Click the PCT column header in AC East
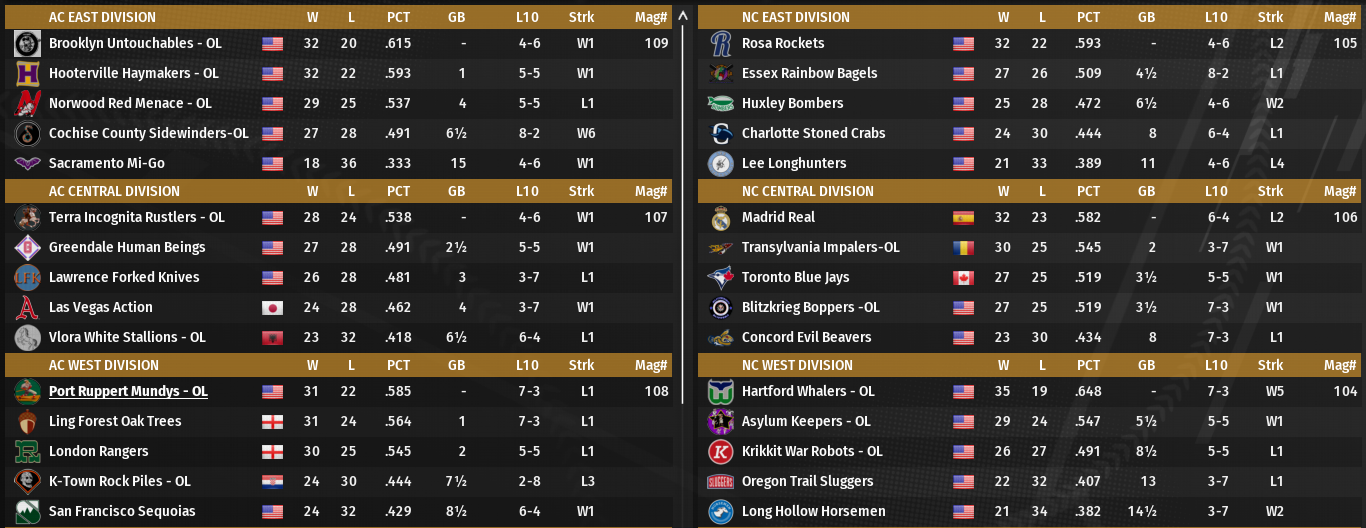The width and height of the screenshot is (1366, 528). point(398,17)
